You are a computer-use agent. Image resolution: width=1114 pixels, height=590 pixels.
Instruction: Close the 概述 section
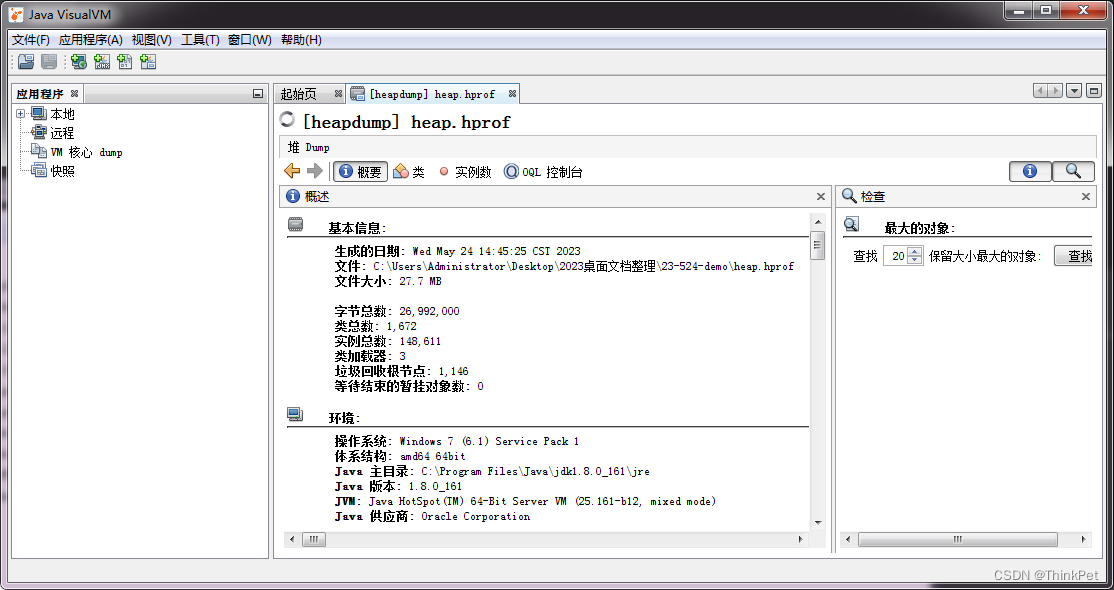(821, 197)
